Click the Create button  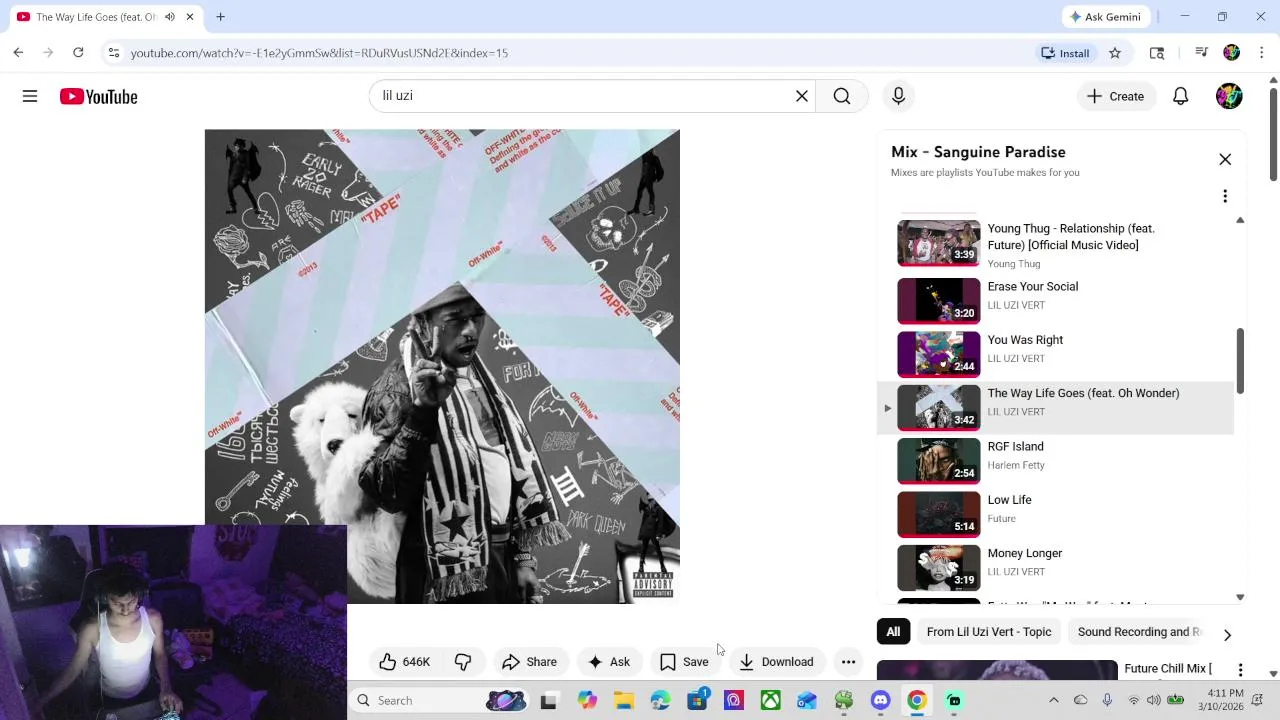[1116, 96]
